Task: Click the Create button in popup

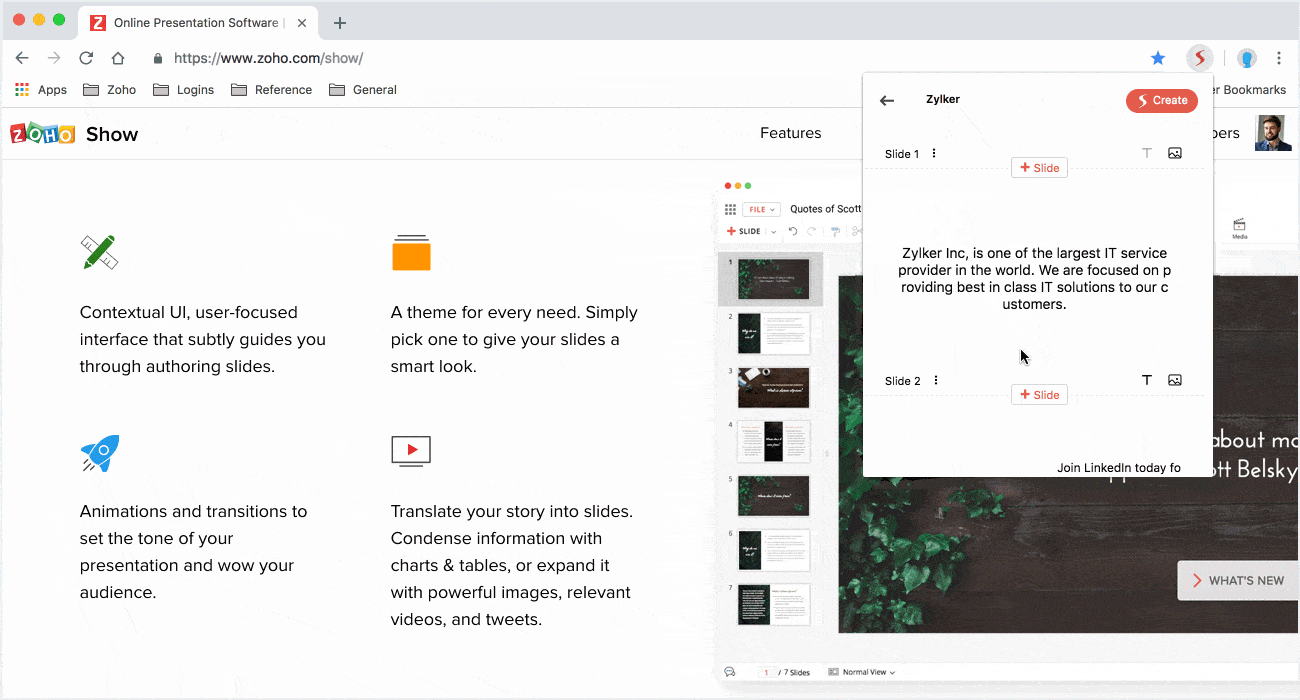Action: tap(1162, 100)
